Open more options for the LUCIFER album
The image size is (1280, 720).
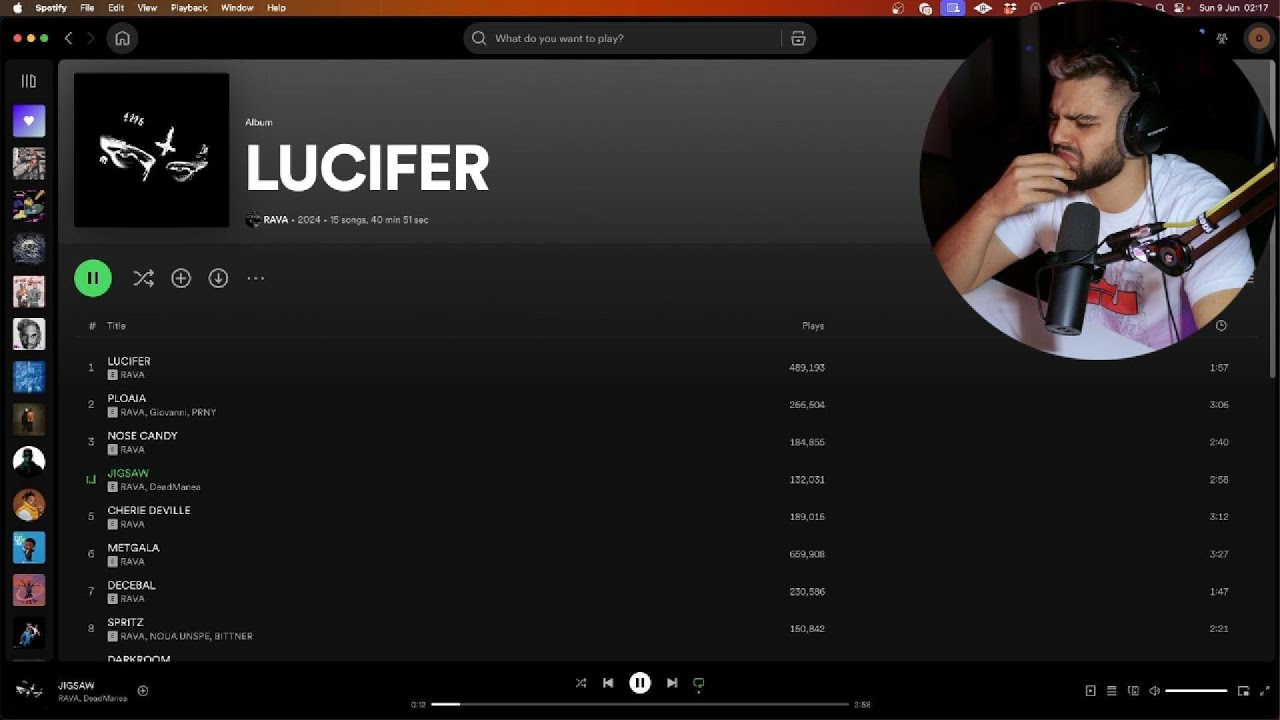256,278
